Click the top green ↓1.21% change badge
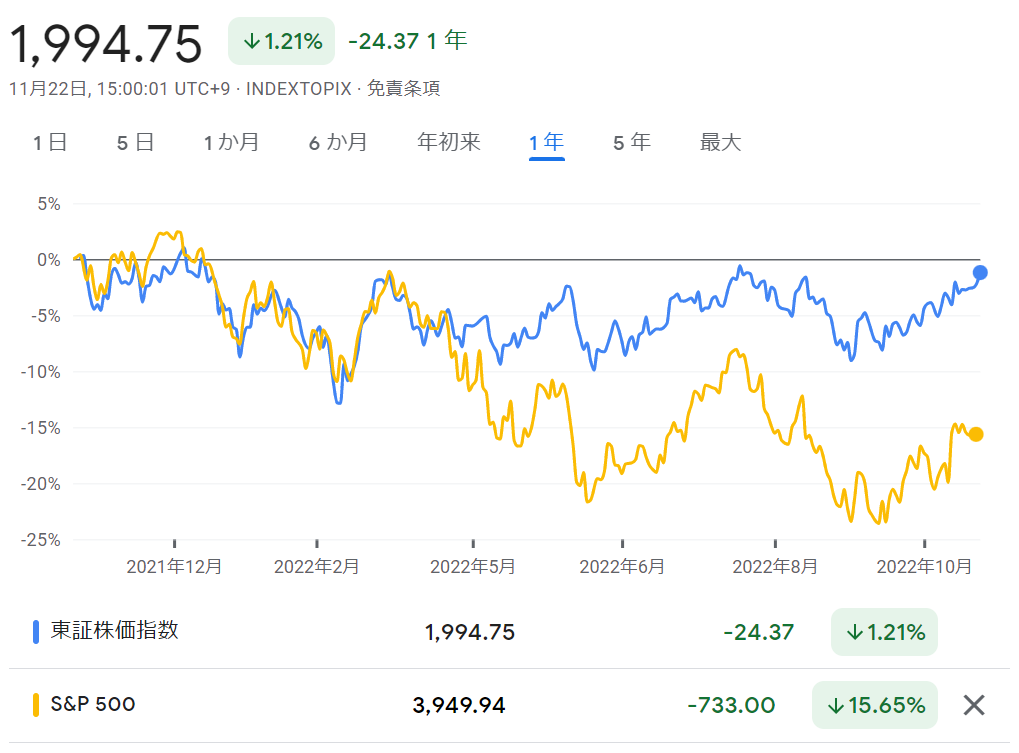The height and width of the screenshot is (753, 1019). [281, 42]
